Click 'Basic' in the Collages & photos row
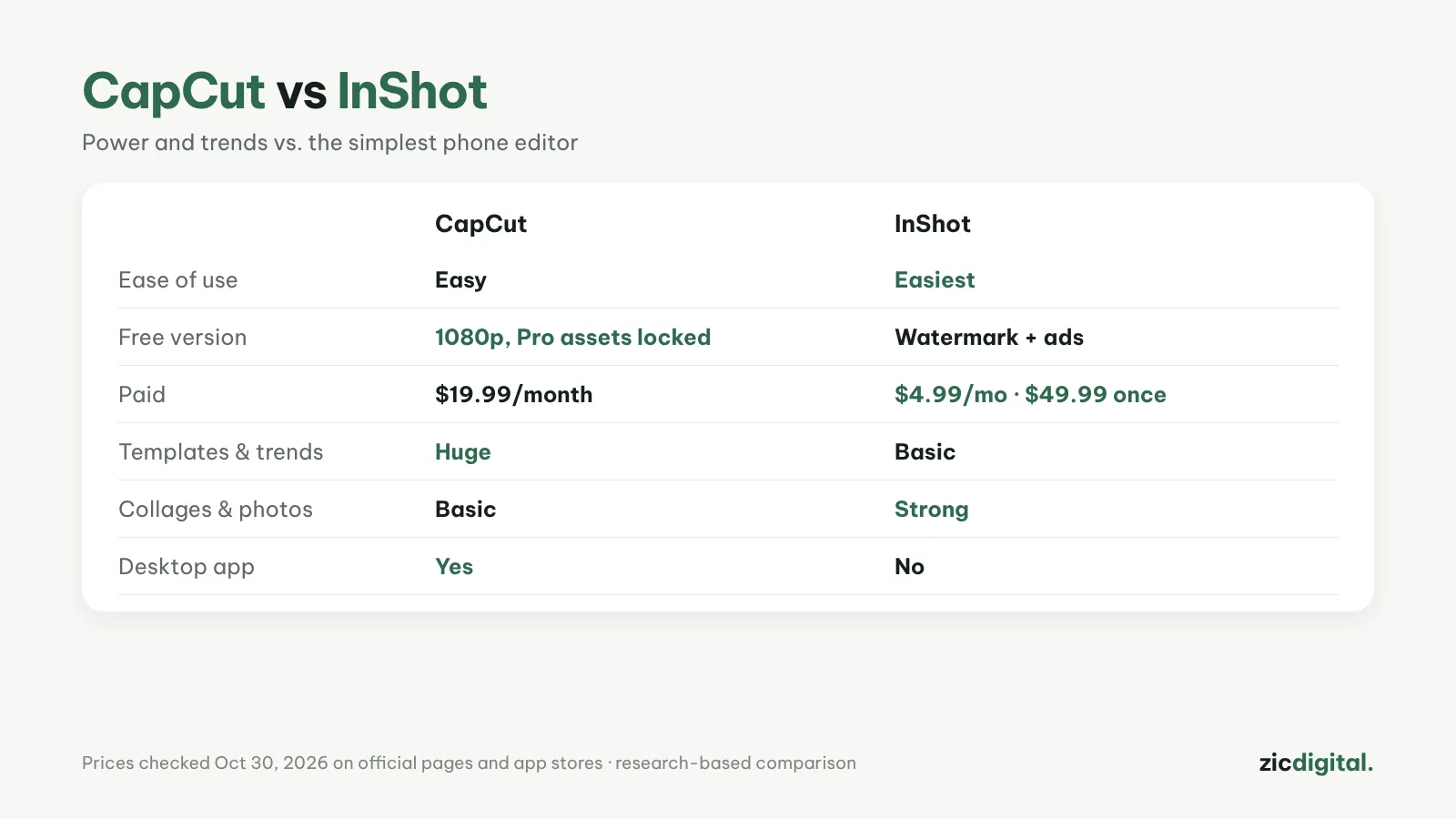This screenshot has height=819, width=1456. pyautogui.click(x=466, y=510)
